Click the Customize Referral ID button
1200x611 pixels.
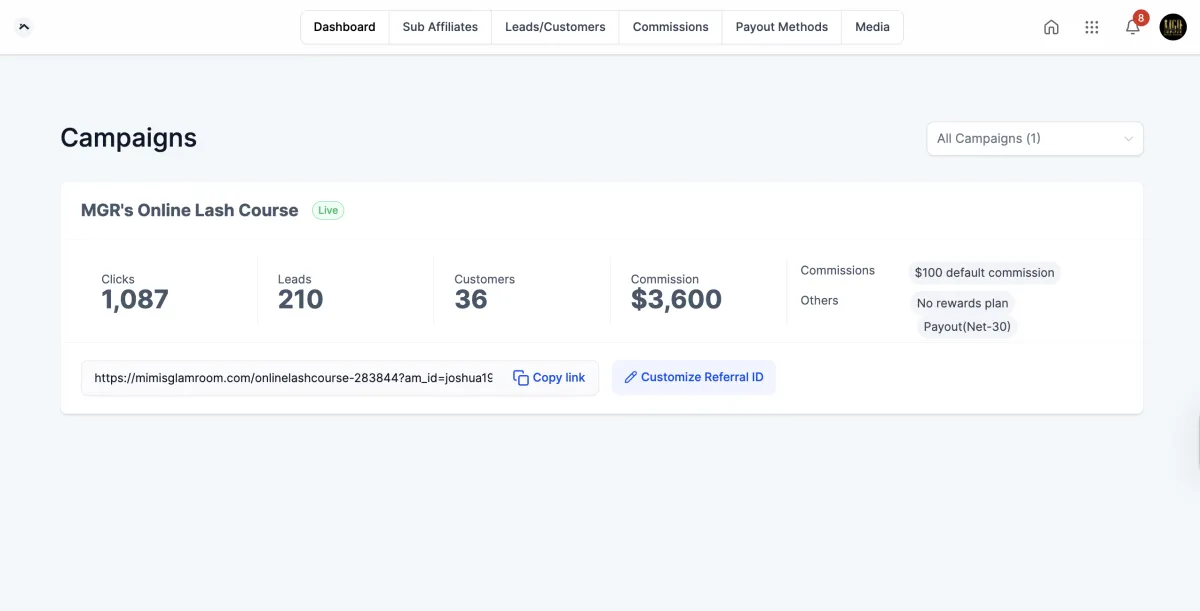point(693,378)
